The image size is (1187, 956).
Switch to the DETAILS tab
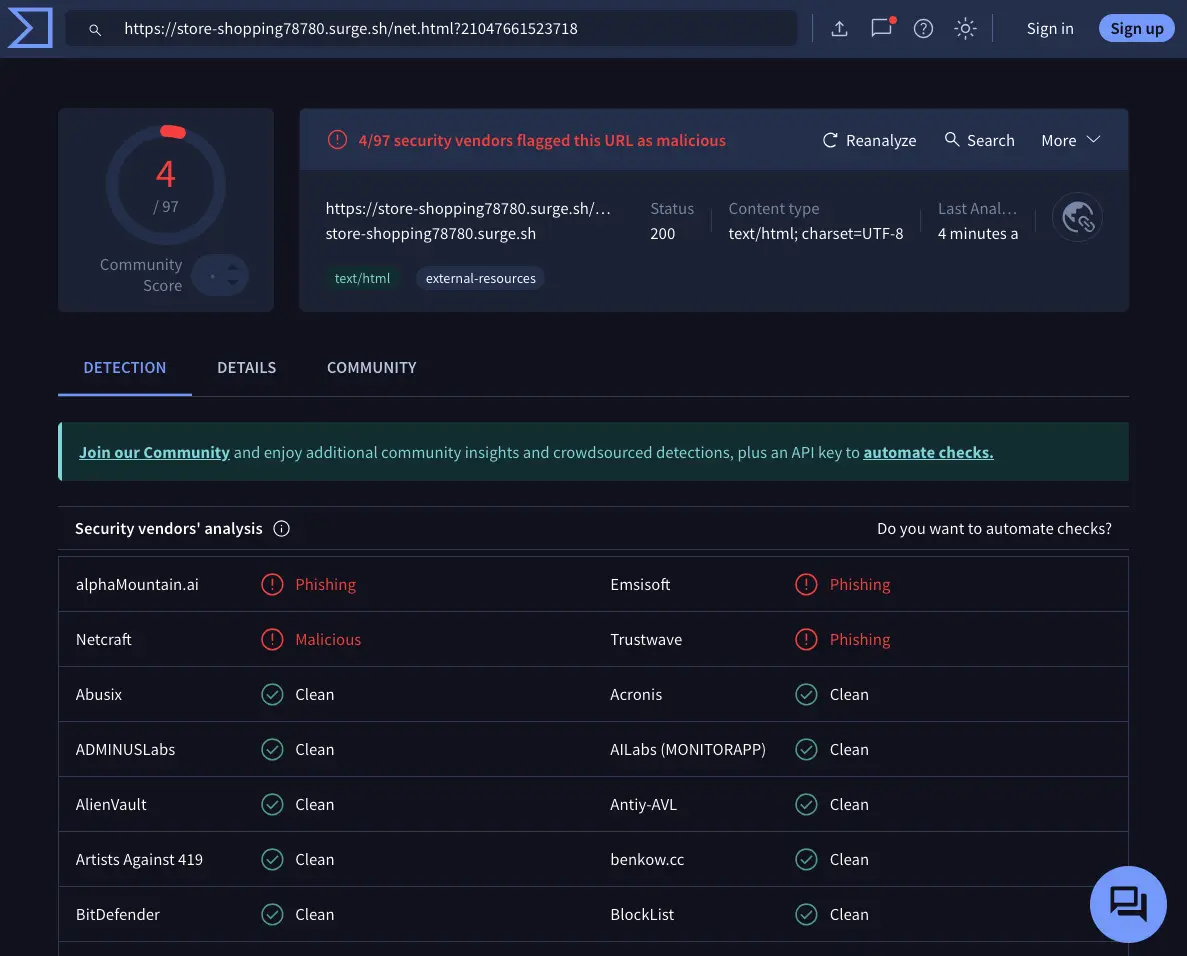tap(246, 368)
